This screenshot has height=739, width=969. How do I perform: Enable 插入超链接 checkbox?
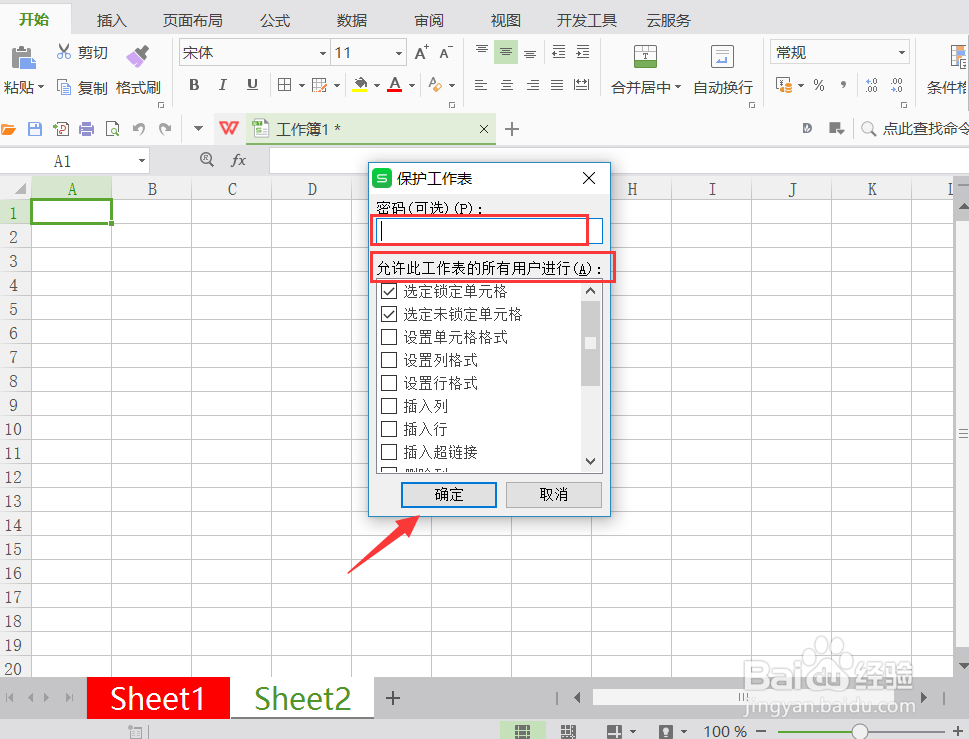click(x=389, y=452)
